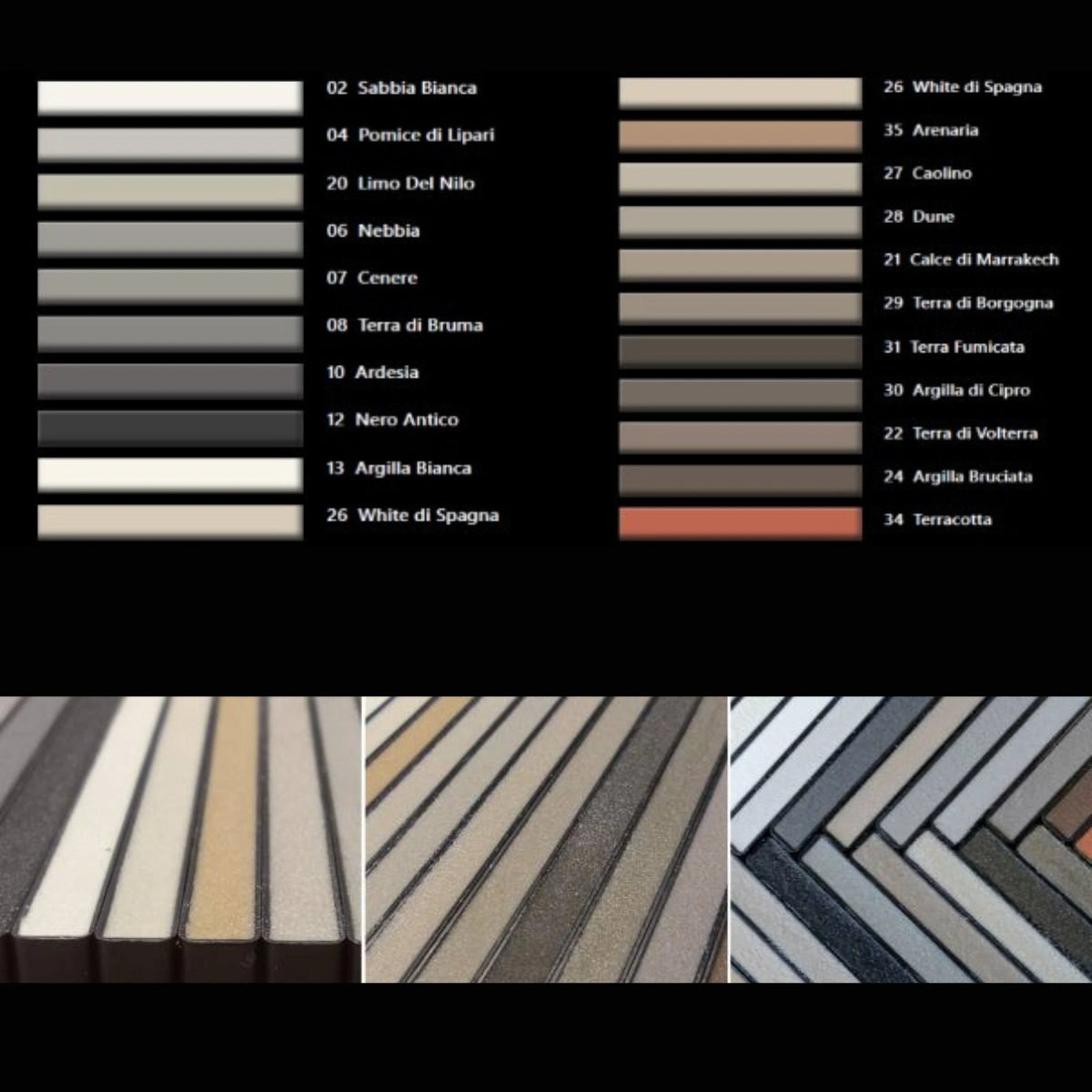Click the '12 Nero Antico' label
This screenshot has width=1092, height=1092.
pyautogui.click(x=392, y=420)
